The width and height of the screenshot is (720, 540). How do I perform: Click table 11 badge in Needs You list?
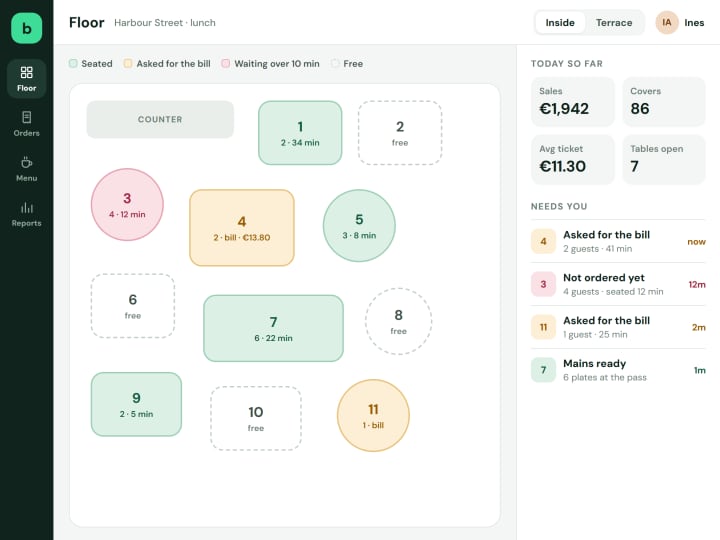[x=543, y=327]
